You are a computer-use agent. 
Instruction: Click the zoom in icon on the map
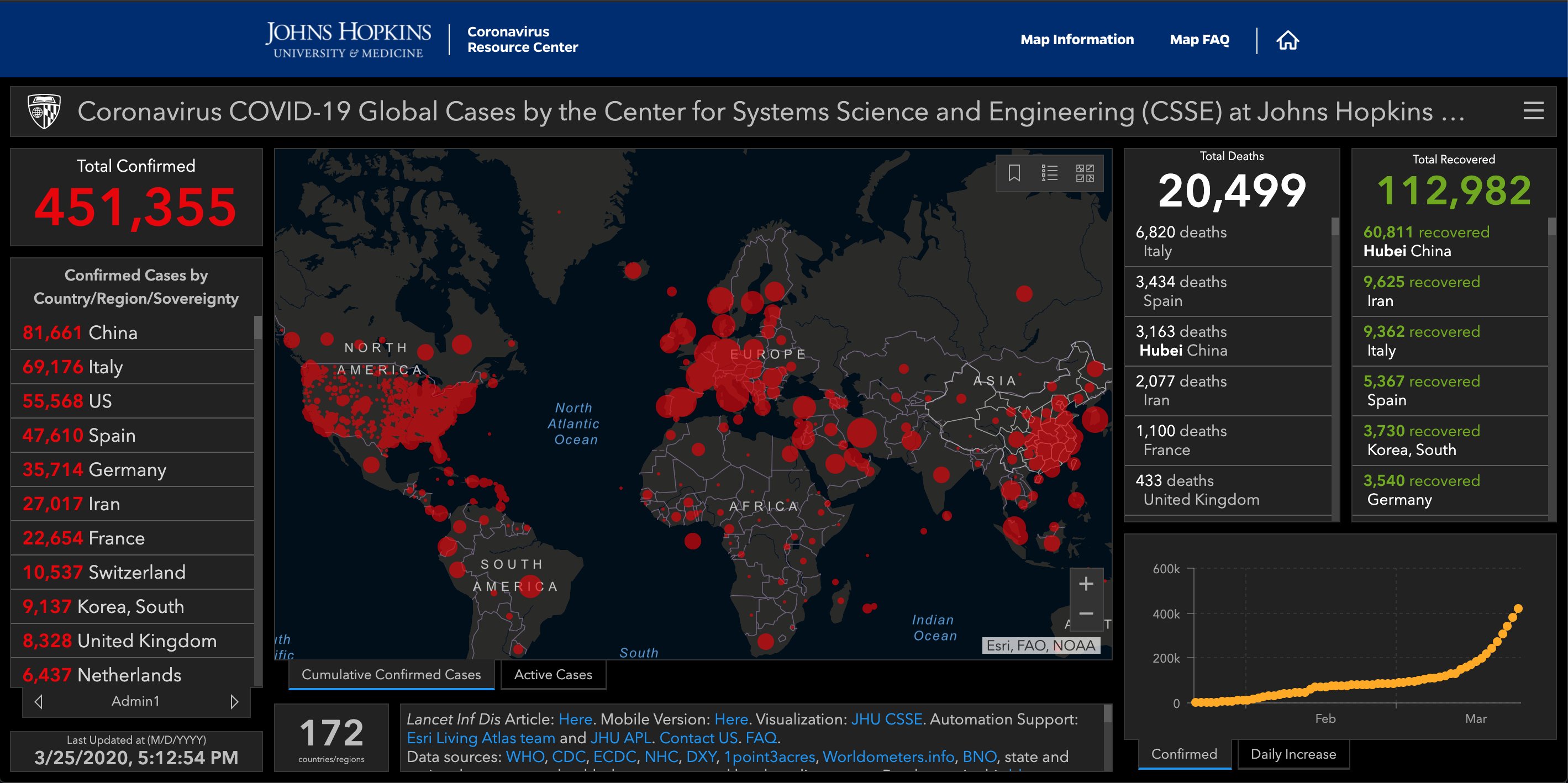[1086, 584]
